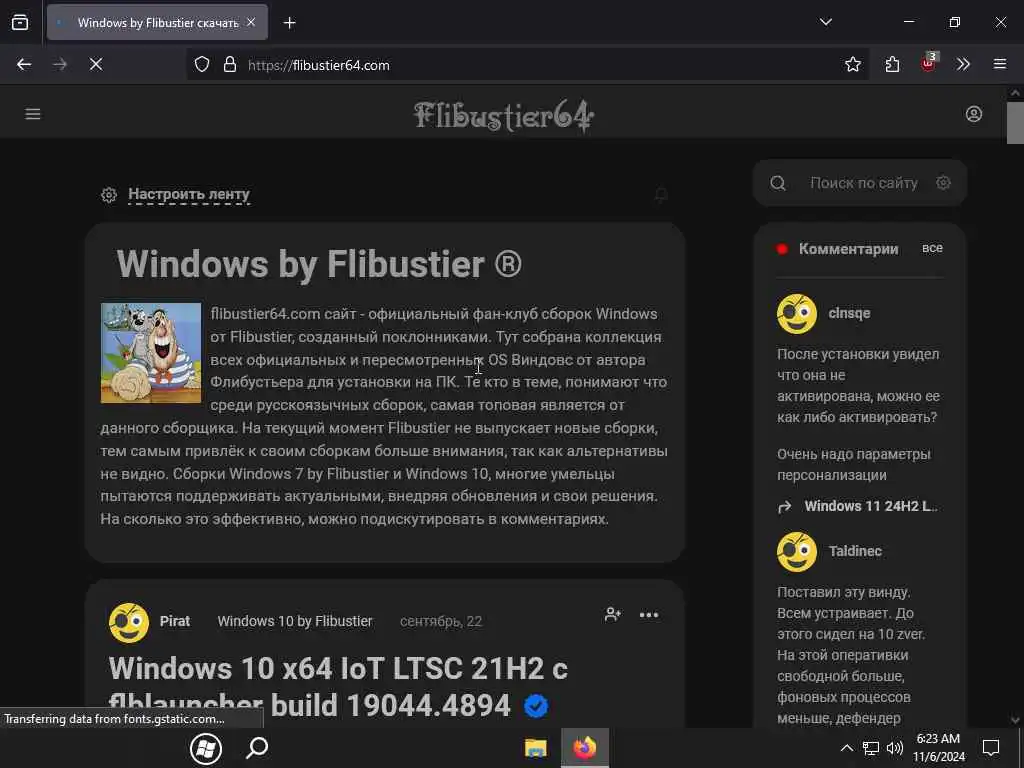
Task: Subscribe to author with add-user icon
Action: click(613, 615)
